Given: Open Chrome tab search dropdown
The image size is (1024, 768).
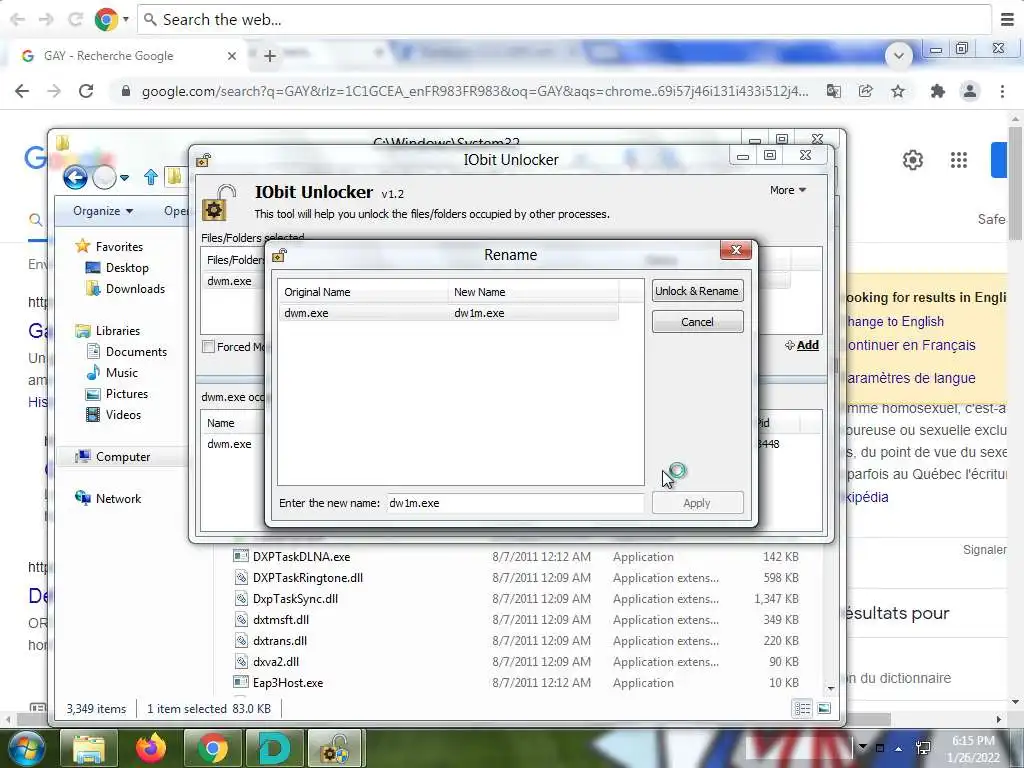Looking at the screenshot, I should pos(899,56).
